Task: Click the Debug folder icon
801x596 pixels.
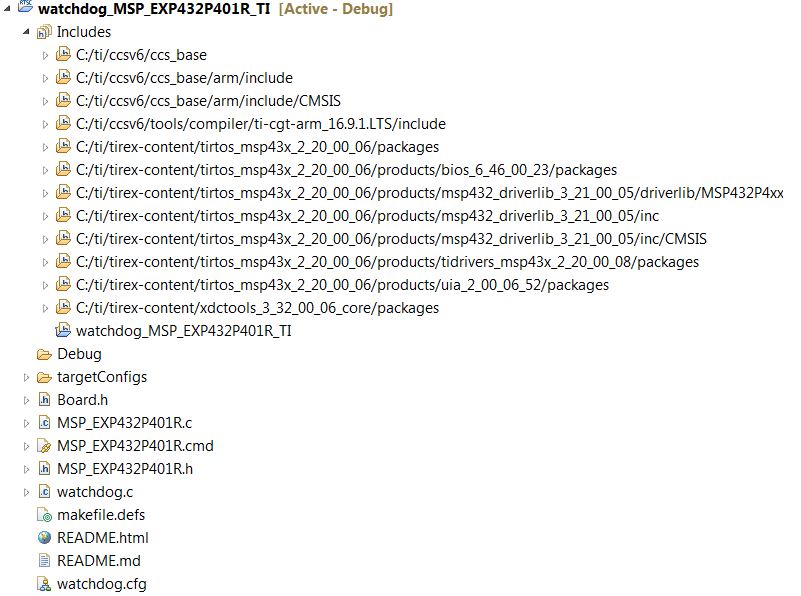Action: 44,354
